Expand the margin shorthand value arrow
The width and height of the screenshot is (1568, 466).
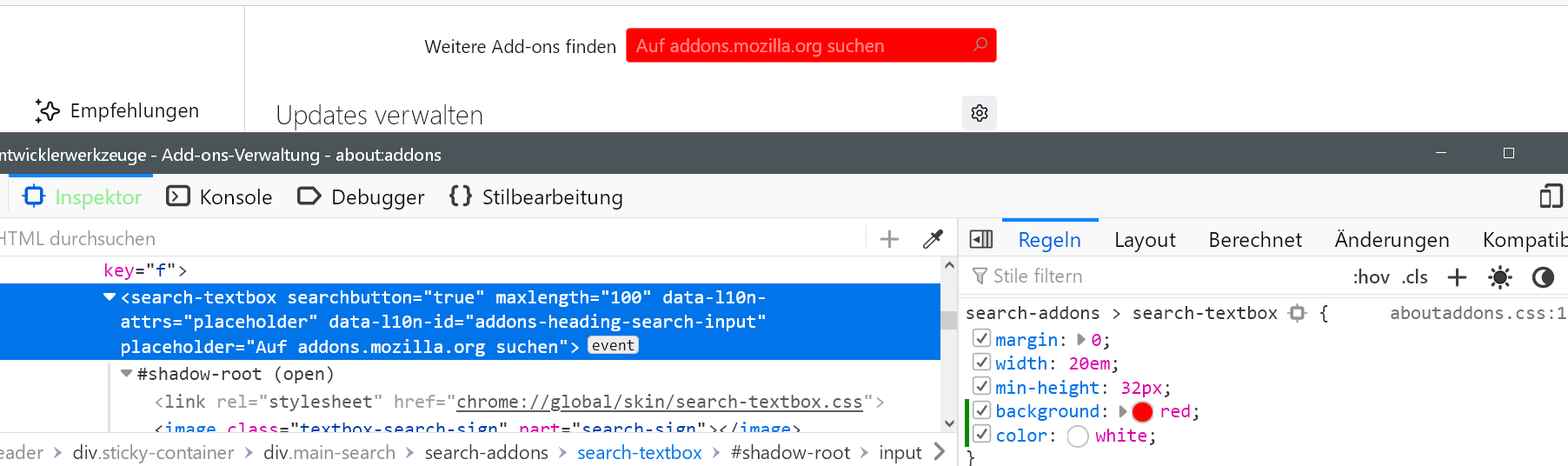pos(1081,340)
